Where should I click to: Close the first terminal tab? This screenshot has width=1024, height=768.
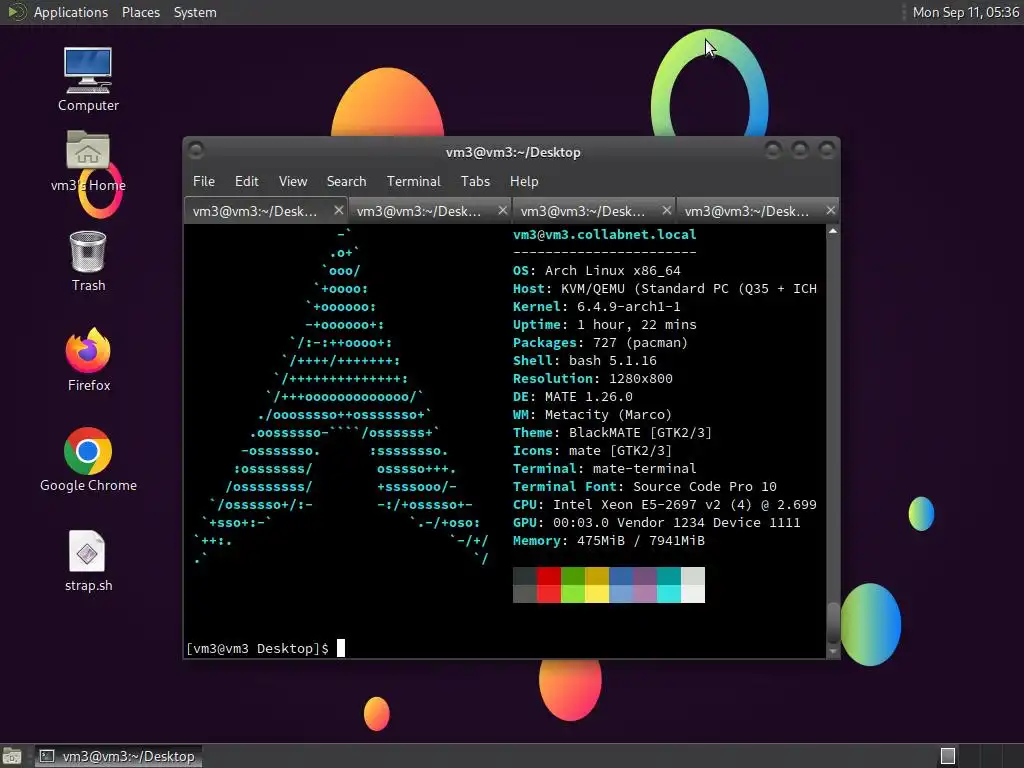click(338, 210)
